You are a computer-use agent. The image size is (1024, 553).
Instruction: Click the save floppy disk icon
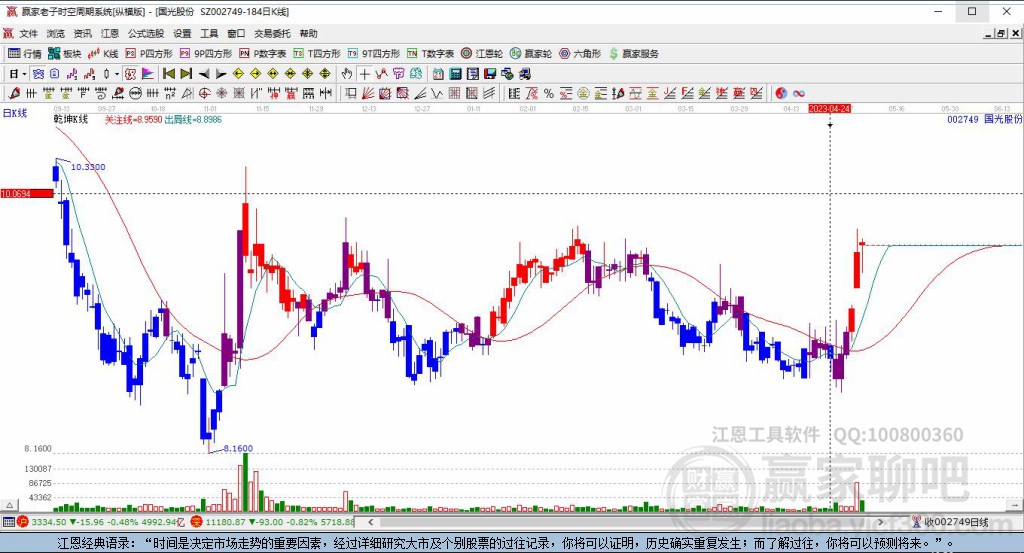[x=490, y=74]
